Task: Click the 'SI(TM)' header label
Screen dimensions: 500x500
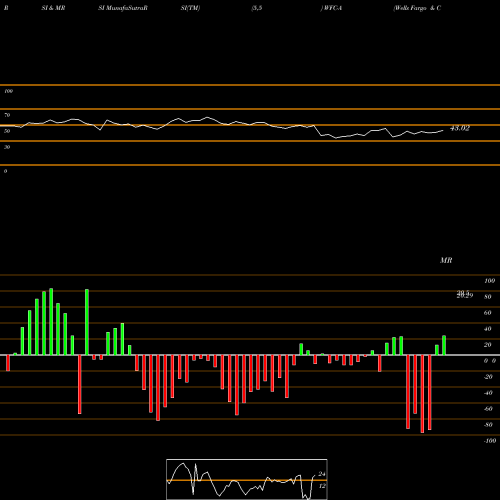Action: click(x=190, y=8)
